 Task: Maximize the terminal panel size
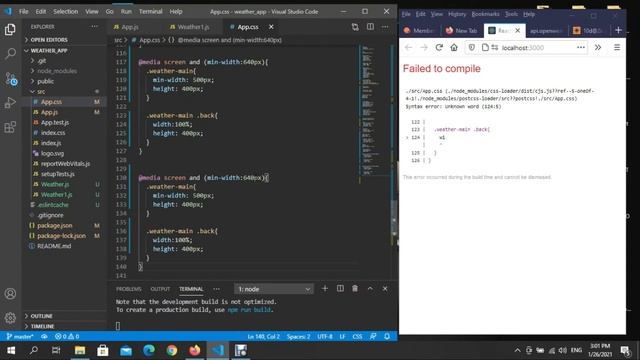(x=370, y=289)
